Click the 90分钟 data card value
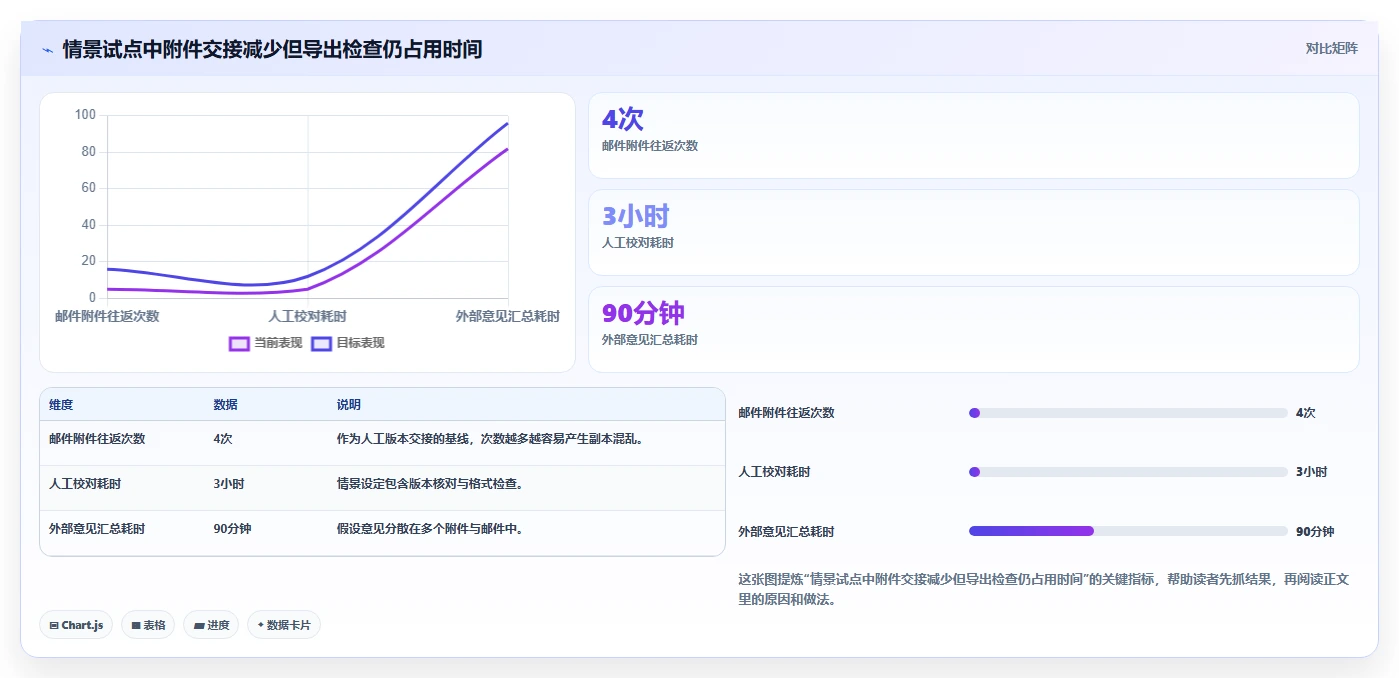Screen dimensions: 1399x678 click(x=643, y=313)
